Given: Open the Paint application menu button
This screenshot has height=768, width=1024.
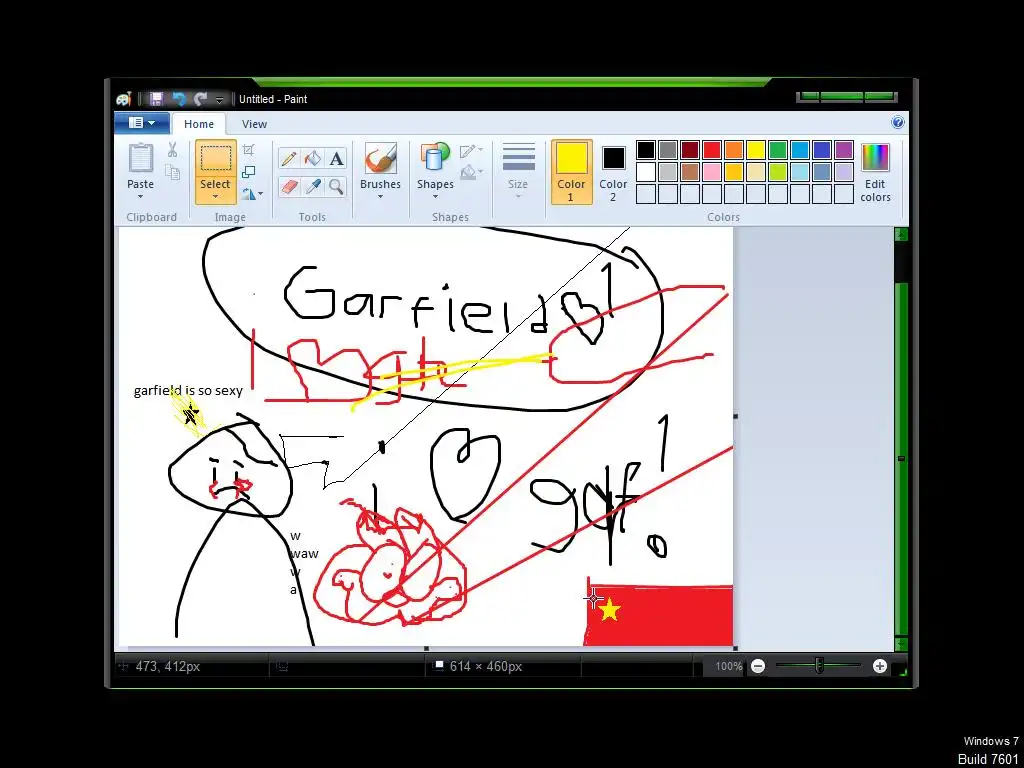Looking at the screenshot, I should [x=142, y=123].
